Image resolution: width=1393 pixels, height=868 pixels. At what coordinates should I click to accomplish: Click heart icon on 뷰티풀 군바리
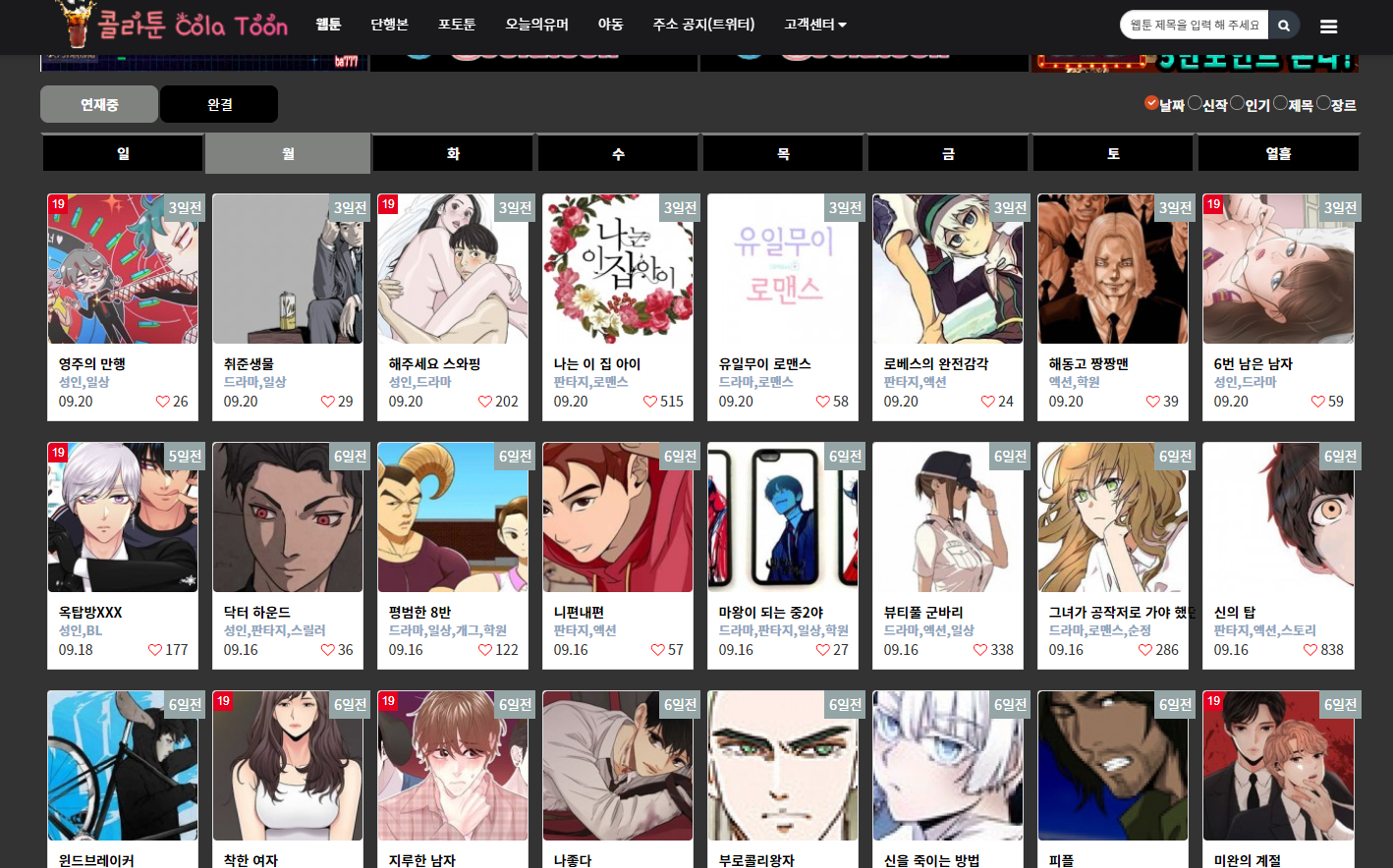click(x=980, y=650)
